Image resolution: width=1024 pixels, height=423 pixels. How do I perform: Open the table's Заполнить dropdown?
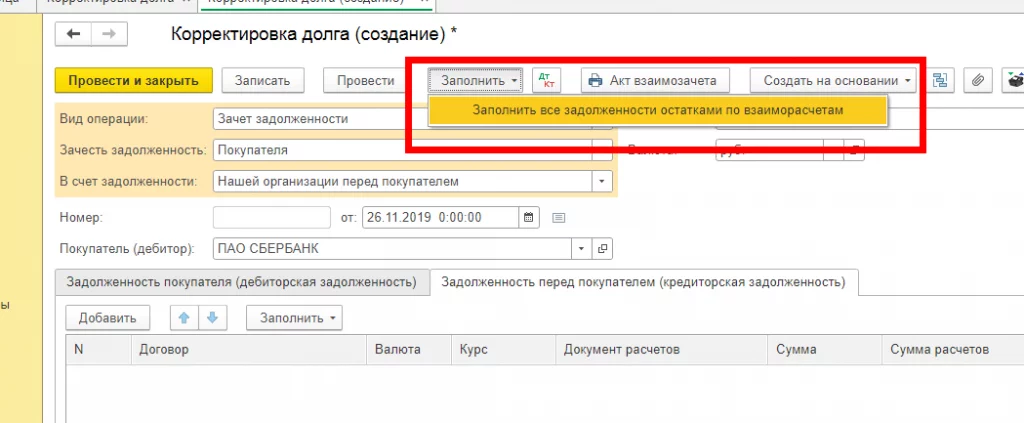click(300, 318)
